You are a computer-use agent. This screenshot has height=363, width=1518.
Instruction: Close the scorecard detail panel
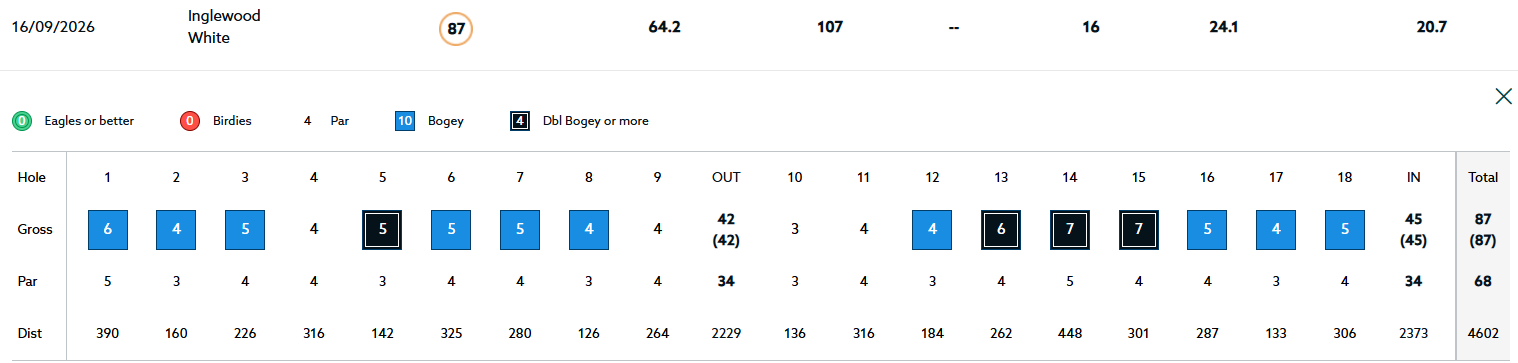click(1503, 97)
